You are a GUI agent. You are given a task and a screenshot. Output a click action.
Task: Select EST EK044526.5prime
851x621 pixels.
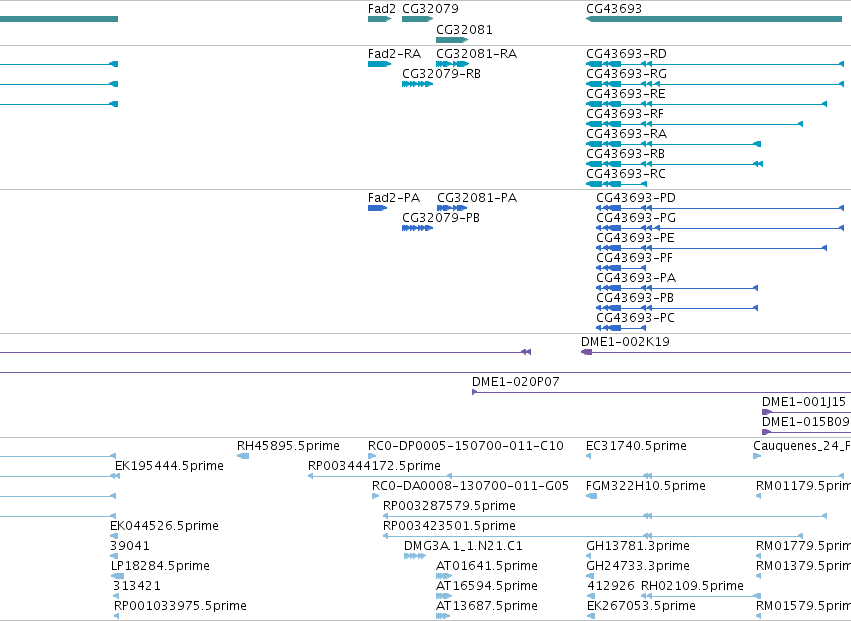(164, 527)
